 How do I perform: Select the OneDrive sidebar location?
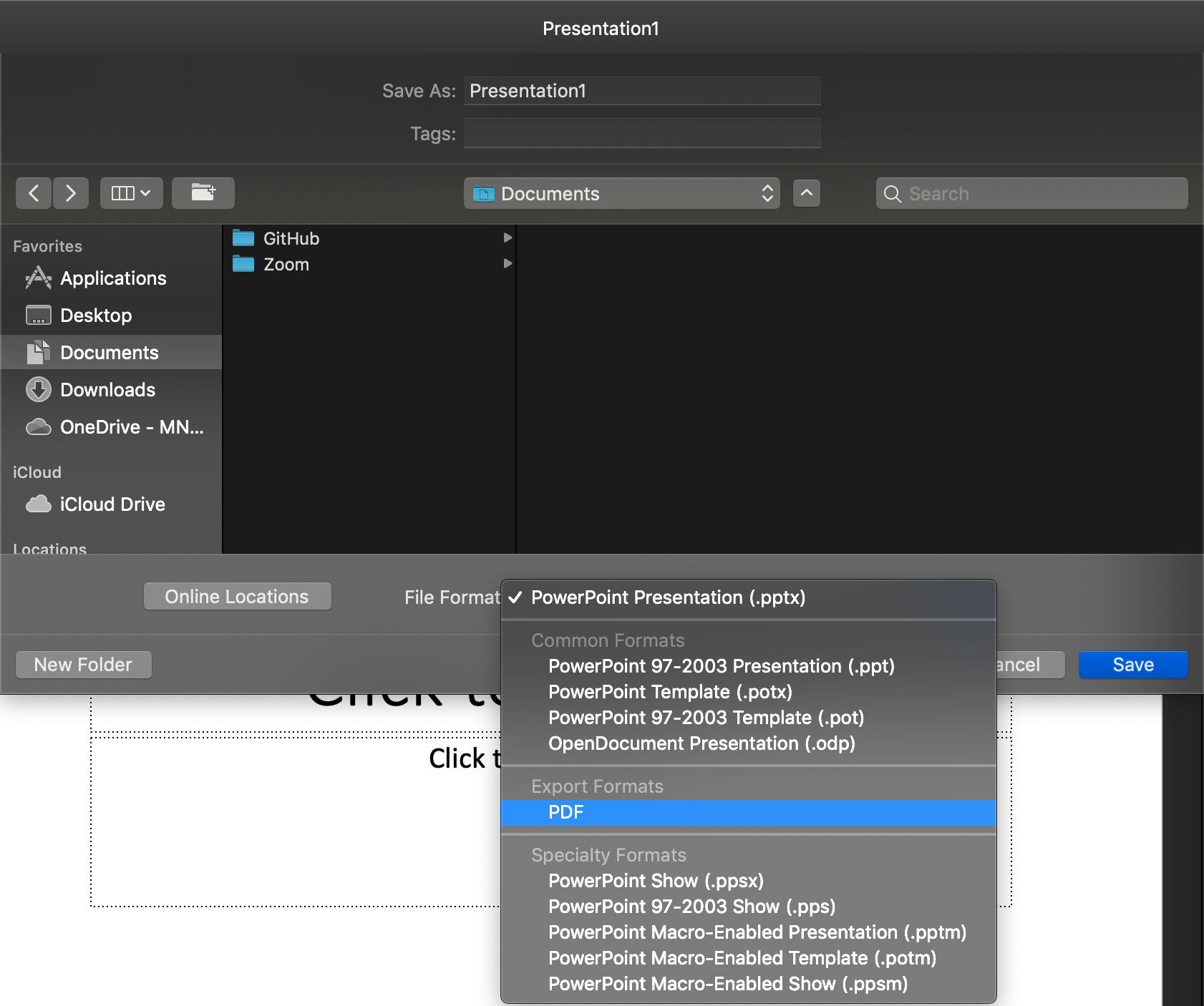[131, 427]
